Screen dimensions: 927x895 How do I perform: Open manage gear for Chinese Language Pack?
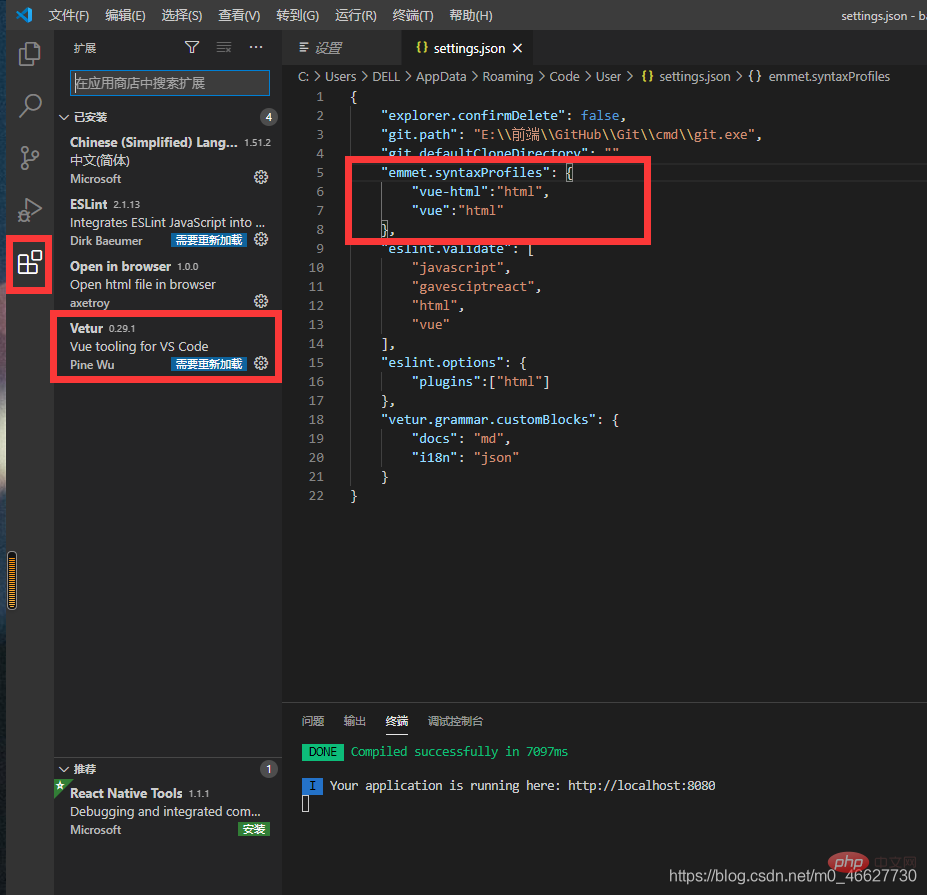click(261, 177)
